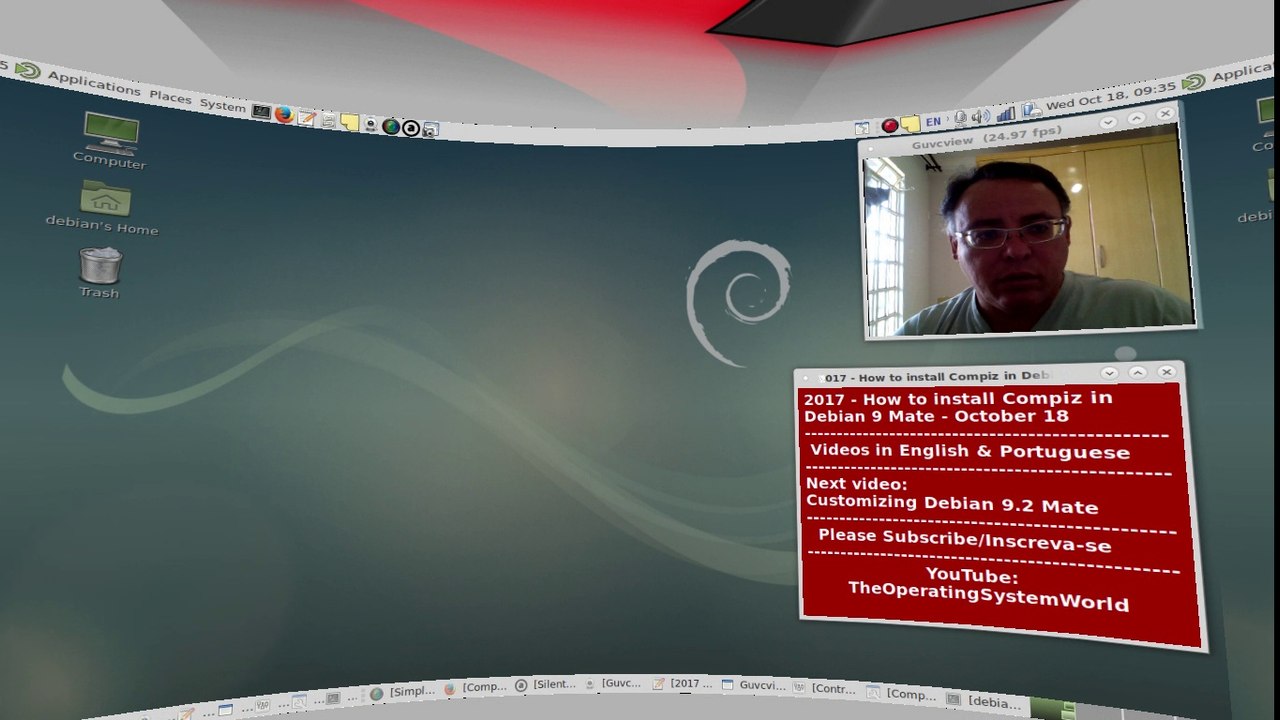The height and width of the screenshot is (720, 1280).
Task: Click chevron-down on the Compiz notes window
Action: point(1109,372)
